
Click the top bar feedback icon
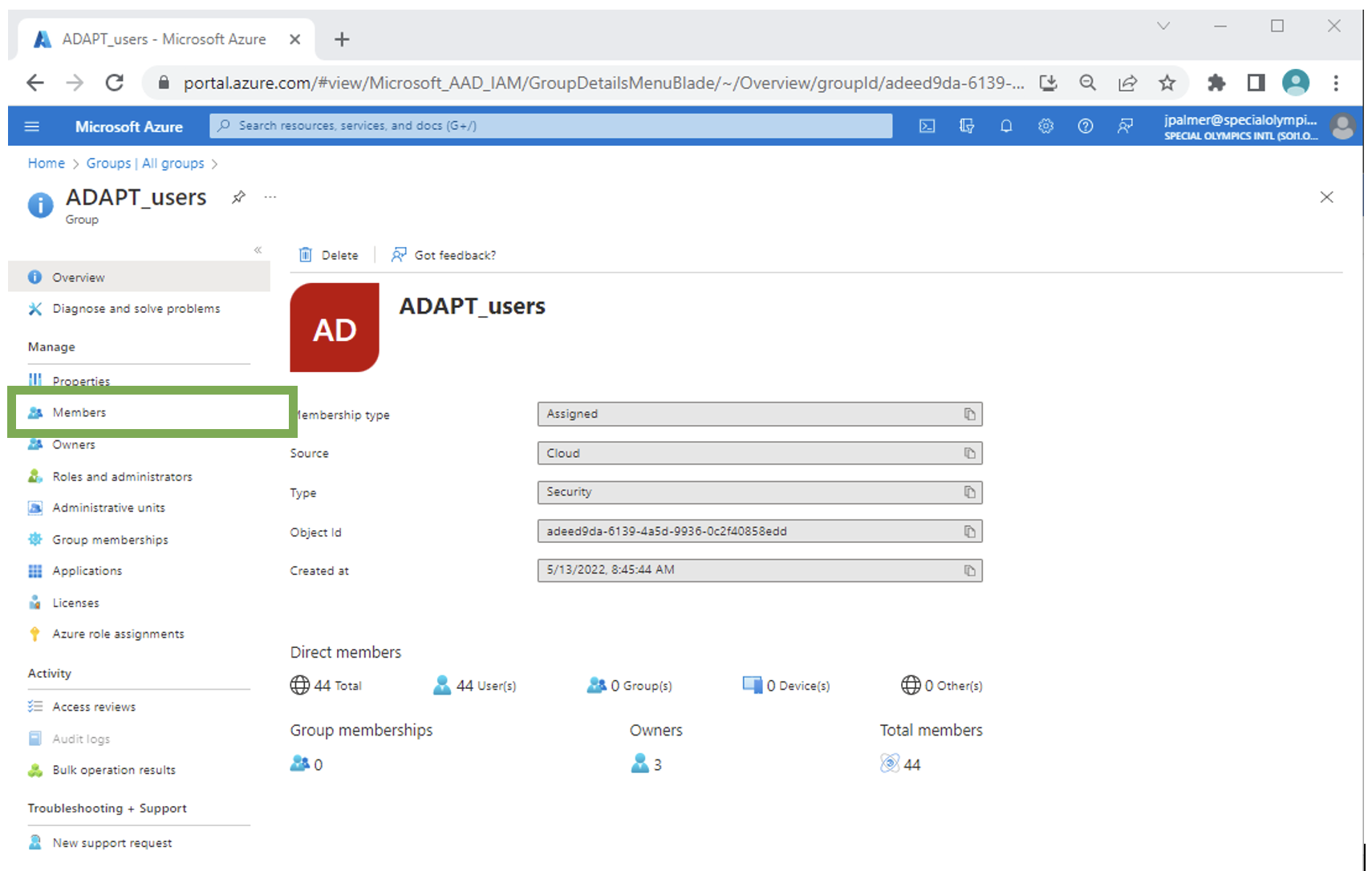[x=1125, y=126]
